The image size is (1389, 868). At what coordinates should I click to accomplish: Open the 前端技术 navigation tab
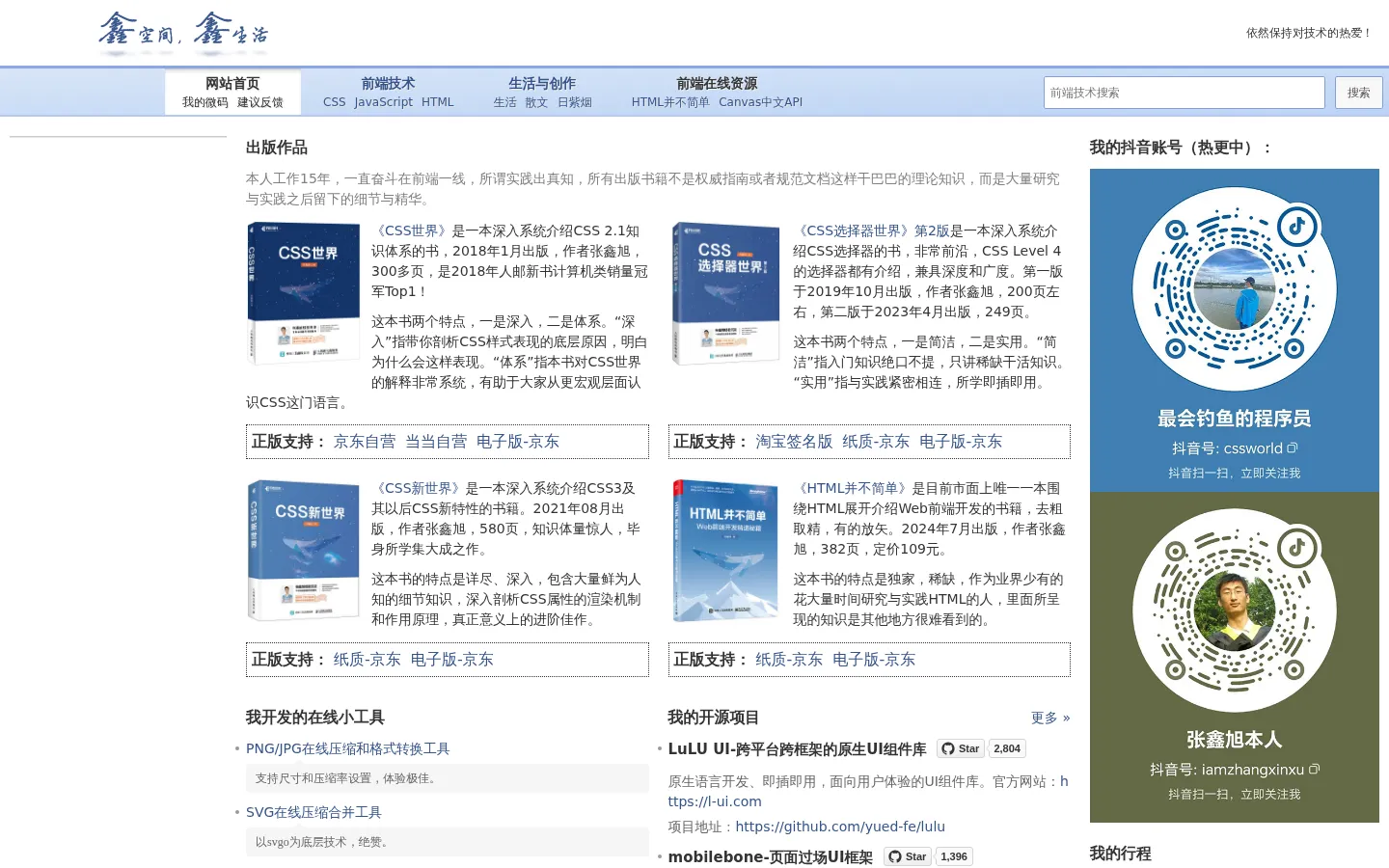coord(388,84)
